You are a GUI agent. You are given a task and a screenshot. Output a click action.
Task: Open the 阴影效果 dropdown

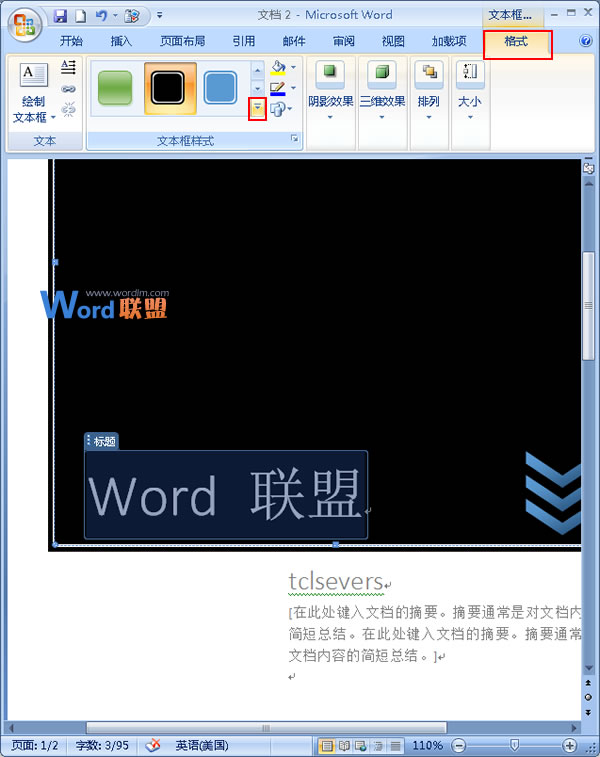click(x=331, y=89)
